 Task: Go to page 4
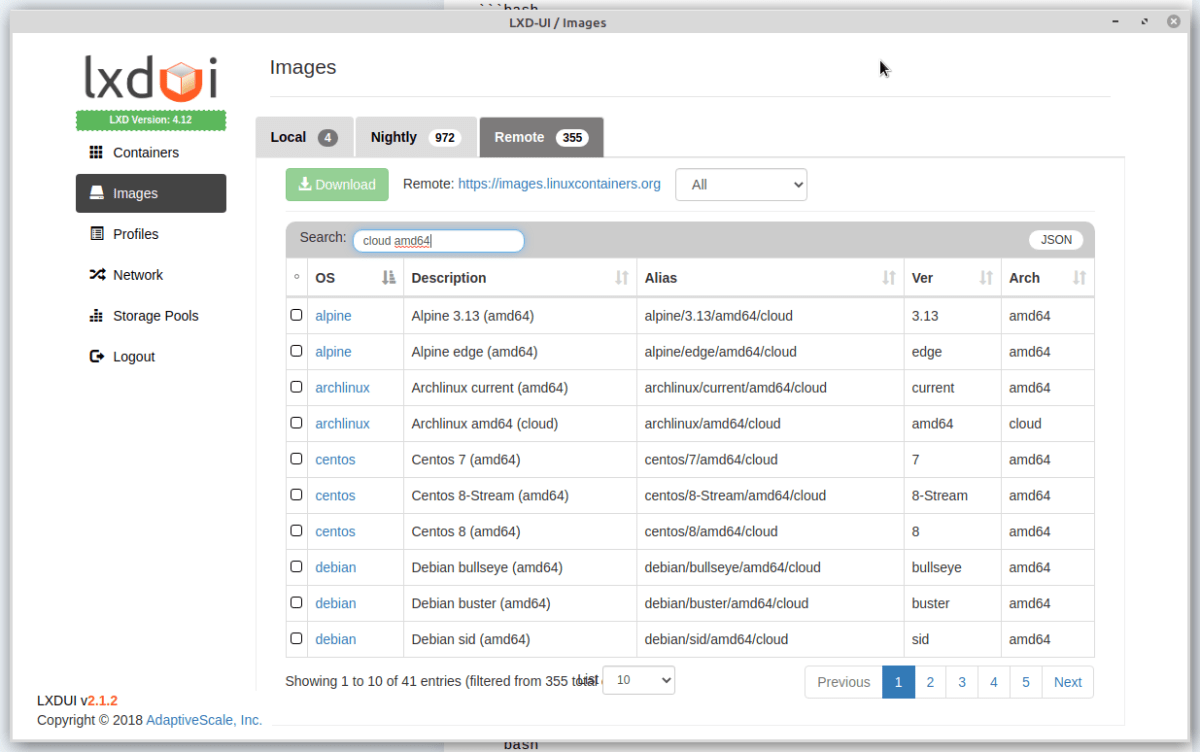pyautogui.click(x=994, y=682)
